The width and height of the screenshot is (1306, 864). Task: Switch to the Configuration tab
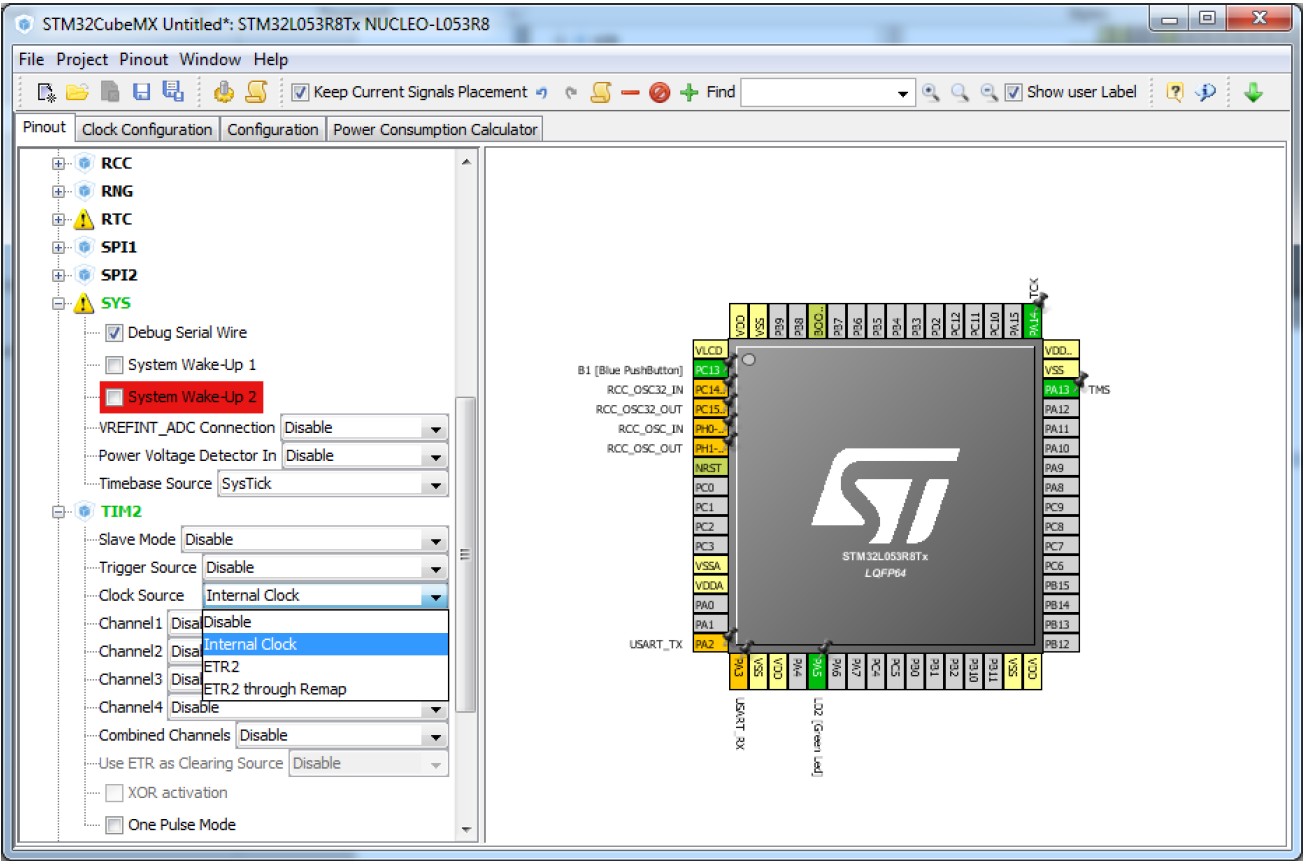click(x=272, y=130)
